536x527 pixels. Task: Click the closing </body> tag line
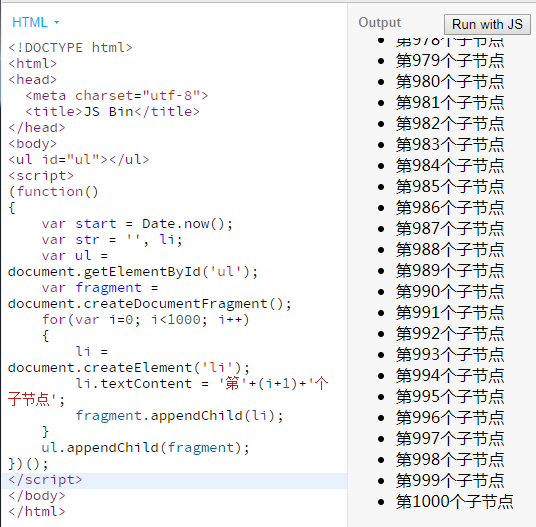click(x=37, y=496)
